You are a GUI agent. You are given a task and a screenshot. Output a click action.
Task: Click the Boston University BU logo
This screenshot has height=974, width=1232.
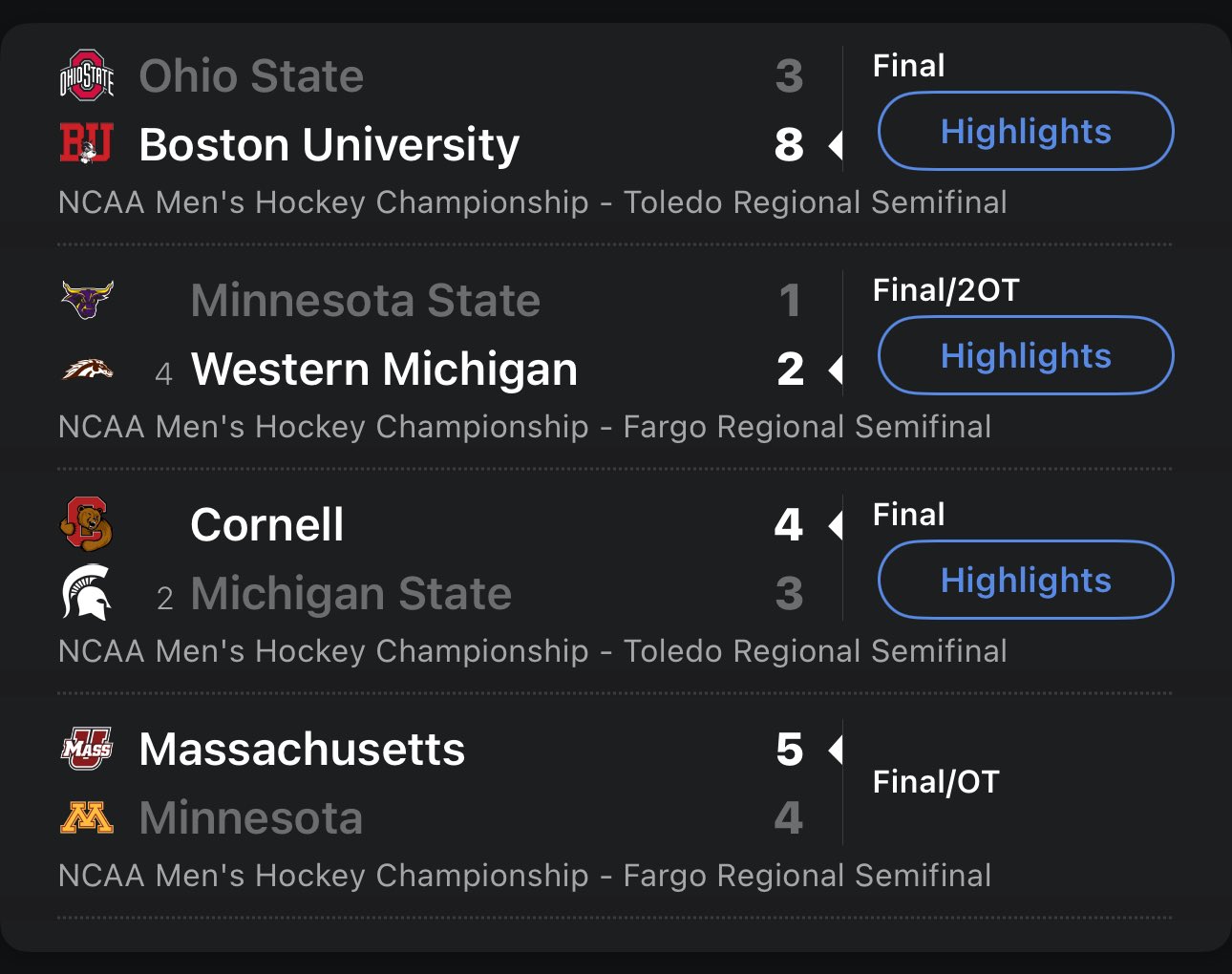click(x=87, y=144)
